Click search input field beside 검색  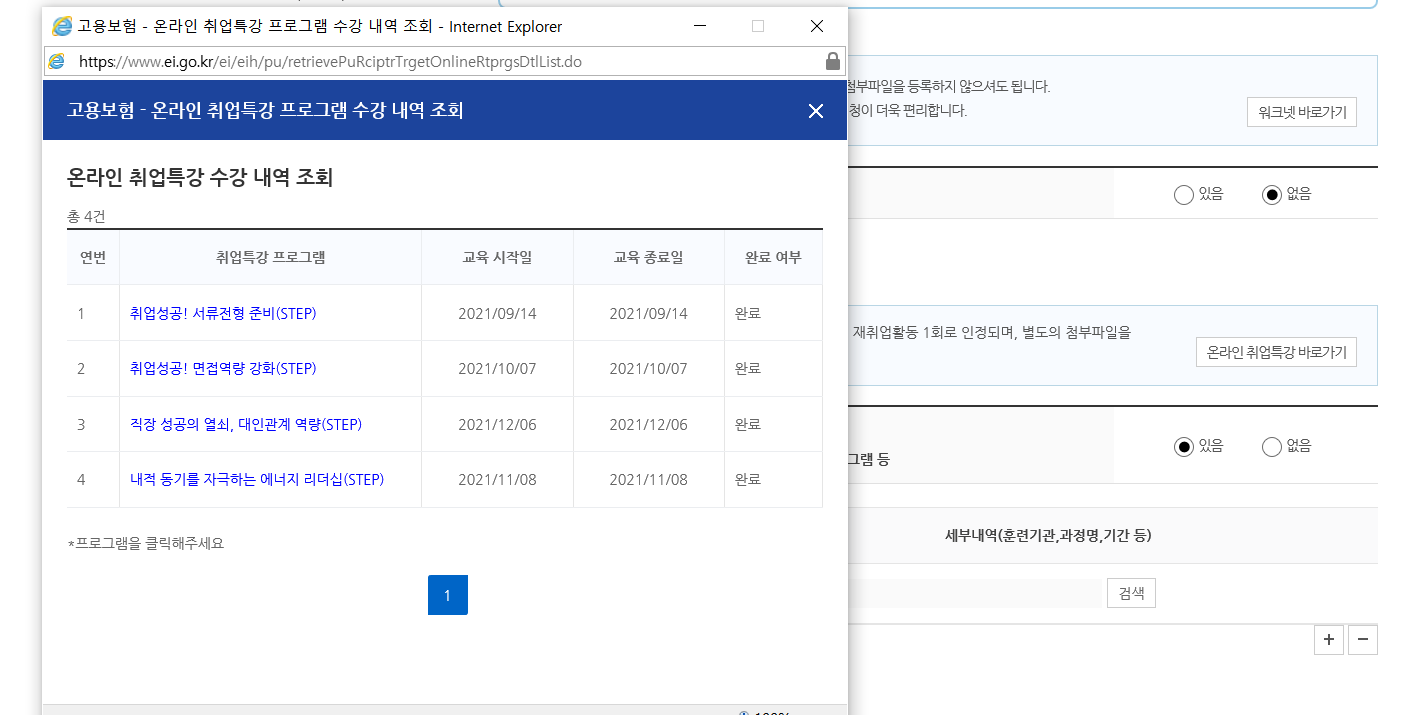coord(974,593)
